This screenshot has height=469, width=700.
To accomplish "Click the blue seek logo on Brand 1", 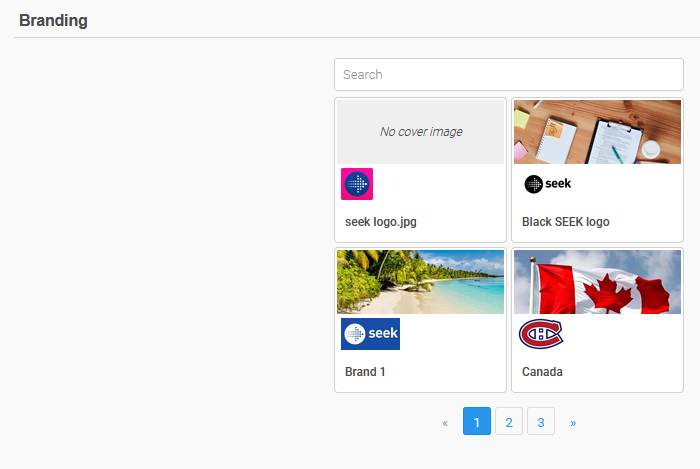I will 371,334.
